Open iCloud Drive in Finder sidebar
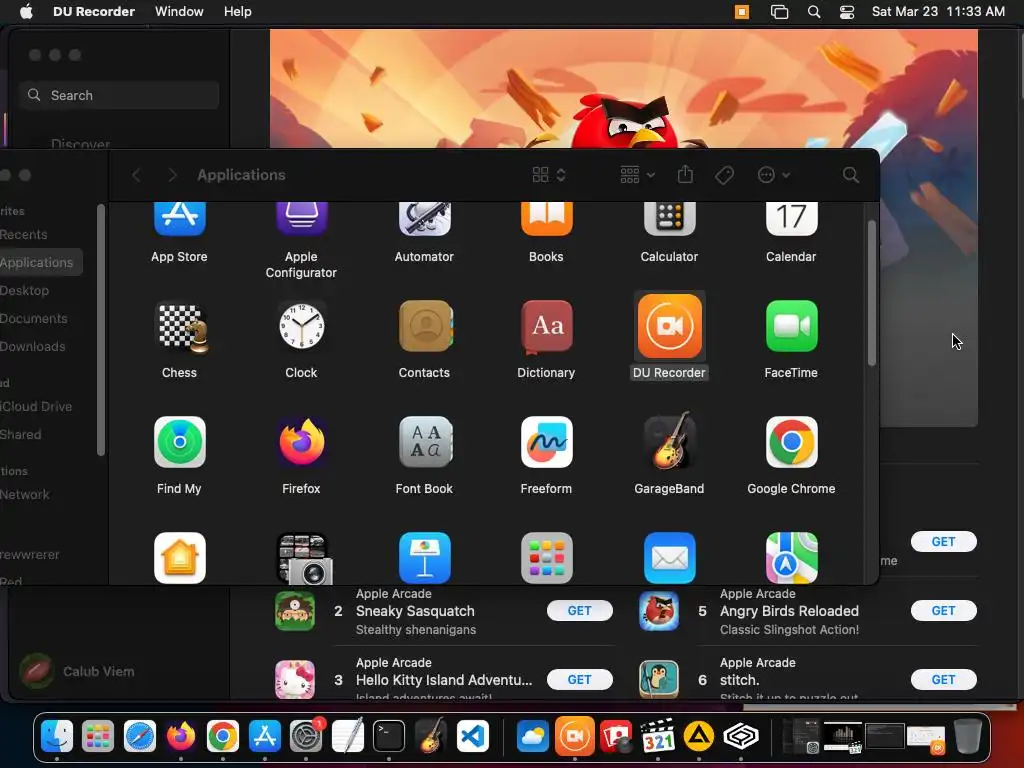This screenshot has height=768, width=1024. click(36, 406)
